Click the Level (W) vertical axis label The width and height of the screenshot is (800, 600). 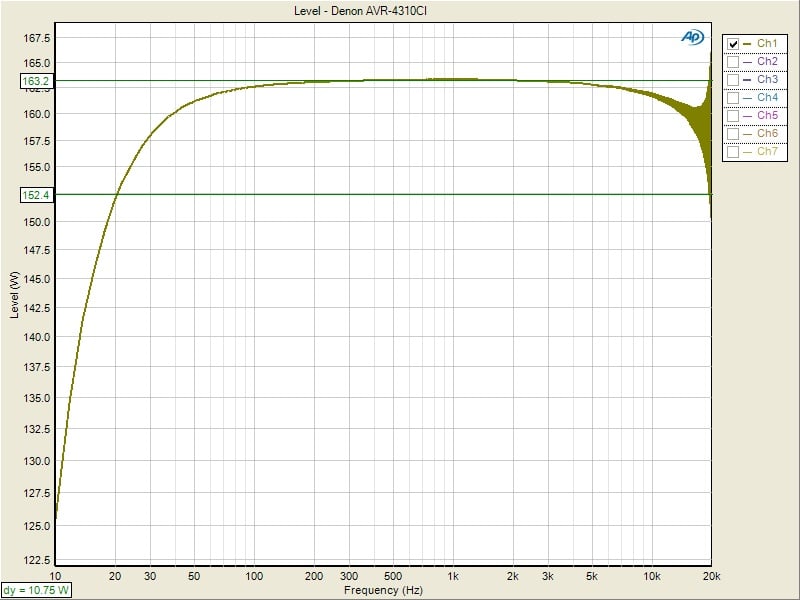(x=14, y=297)
